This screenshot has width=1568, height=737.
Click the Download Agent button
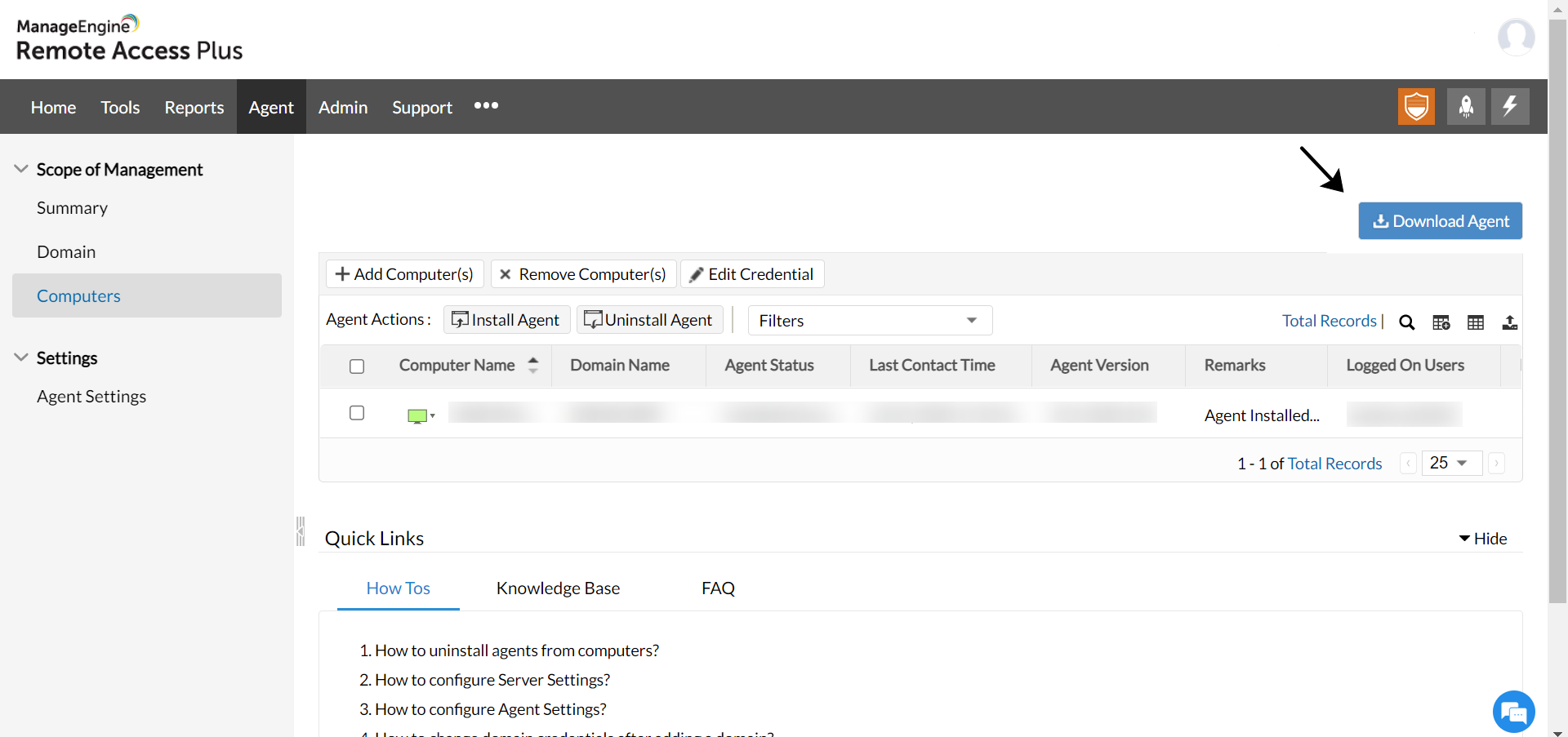coord(1440,220)
